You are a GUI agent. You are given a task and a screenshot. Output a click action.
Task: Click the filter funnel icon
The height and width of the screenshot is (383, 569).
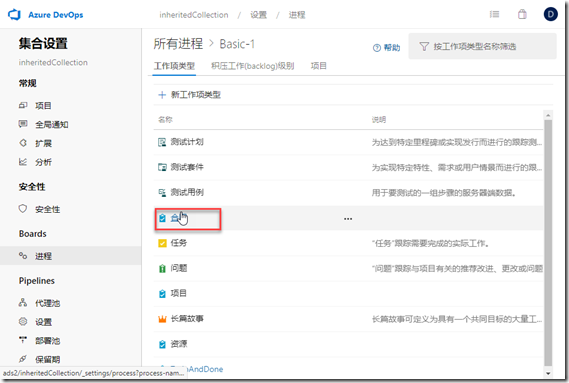[424, 46]
